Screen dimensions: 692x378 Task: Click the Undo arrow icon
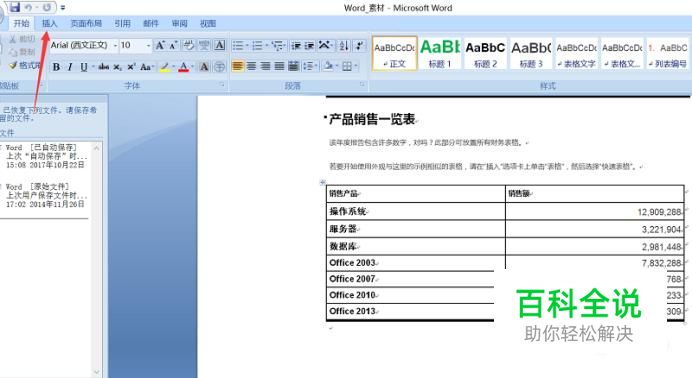tap(28, 7)
